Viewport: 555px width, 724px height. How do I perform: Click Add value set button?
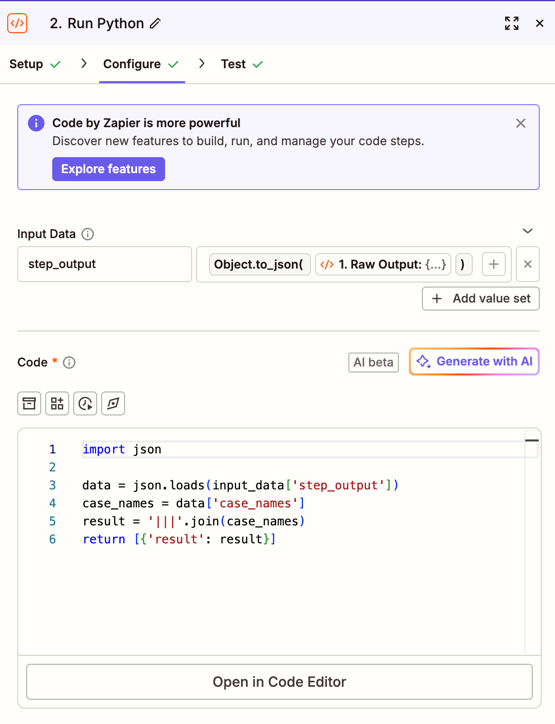click(x=481, y=299)
